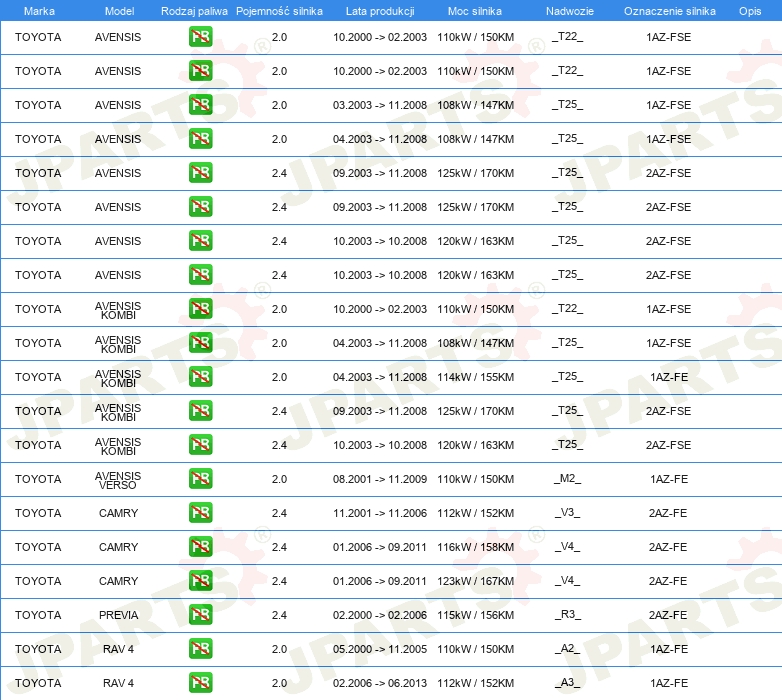The image size is (782, 700).
Task: Click the Moc silnika column header
Action: 475,11
